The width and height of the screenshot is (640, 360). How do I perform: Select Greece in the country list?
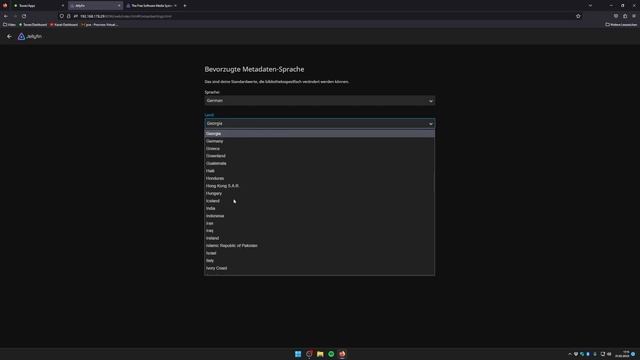pyautogui.click(x=320, y=149)
